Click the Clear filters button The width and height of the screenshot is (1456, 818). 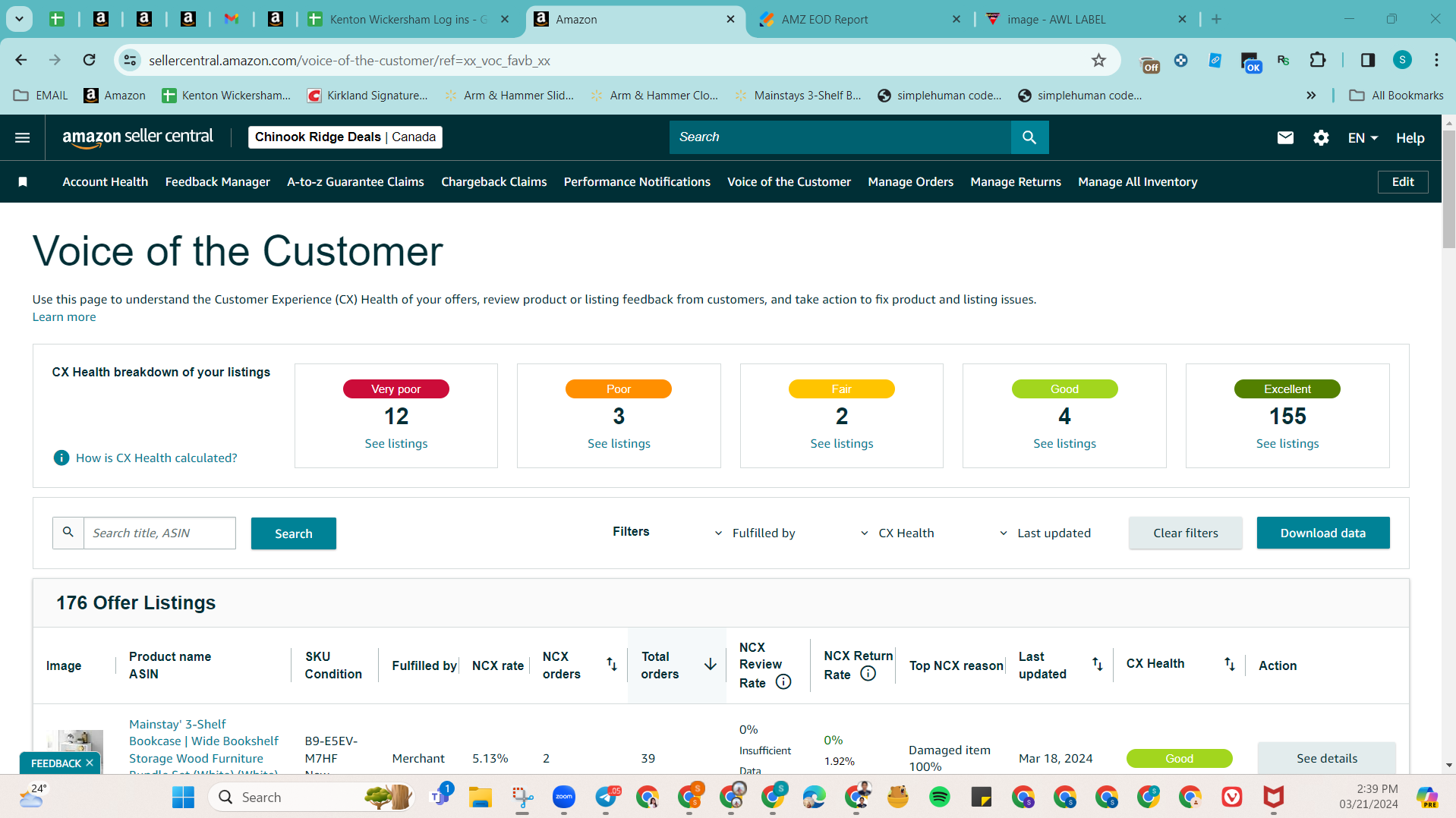click(1185, 533)
